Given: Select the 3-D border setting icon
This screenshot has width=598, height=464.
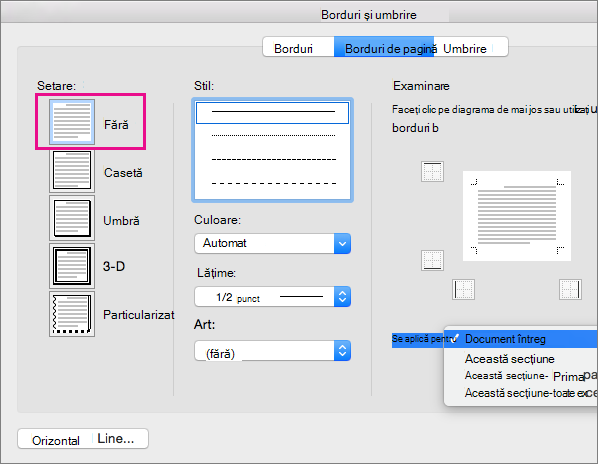Looking at the screenshot, I should (72, 266).
